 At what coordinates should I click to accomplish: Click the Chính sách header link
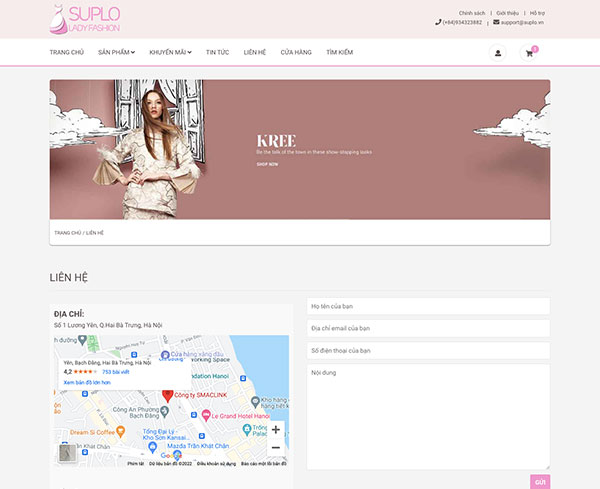pos(472,13)
